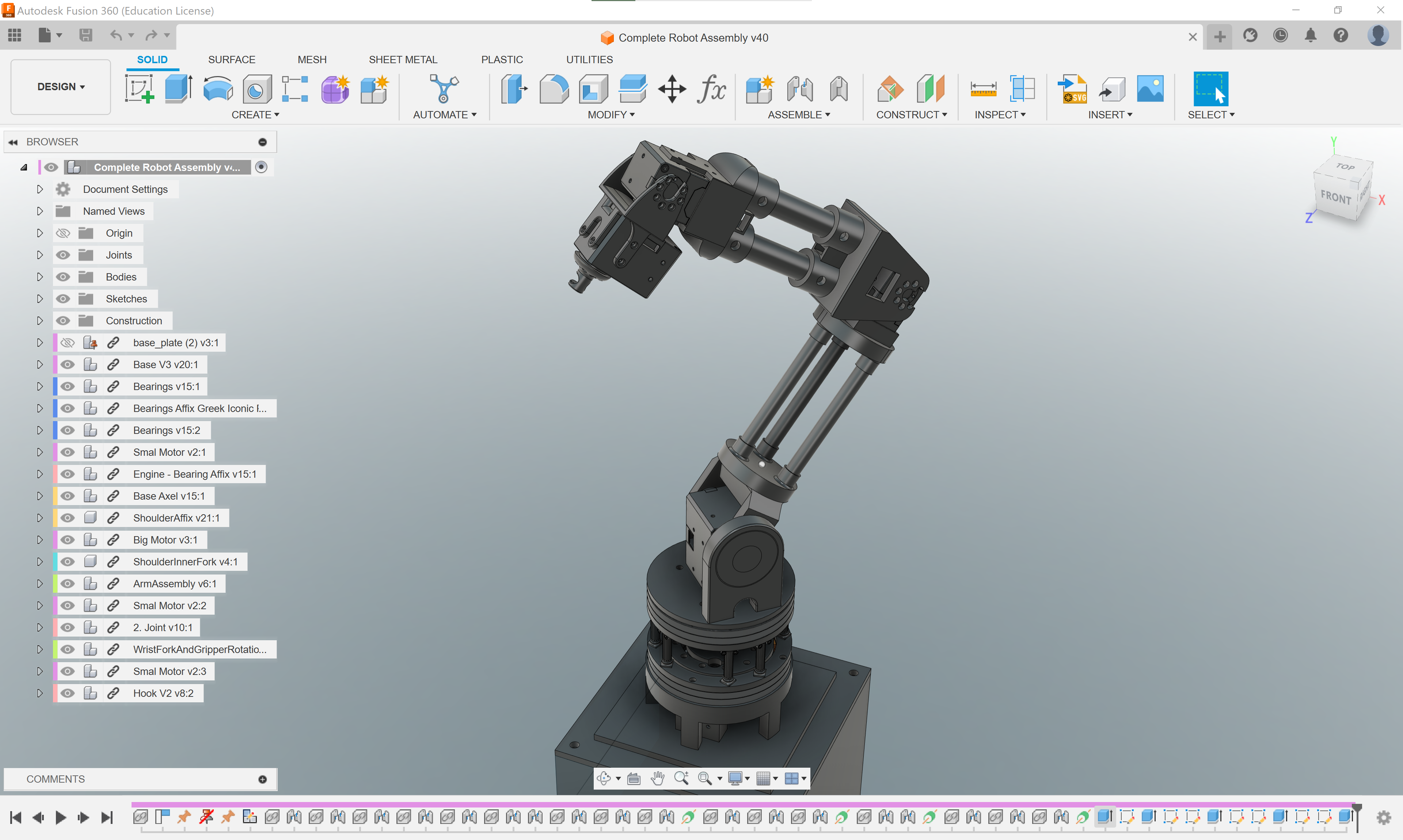Open the Extrude tool in CREATE
This screenshot has height=840, width=1403.
point(178,89)
